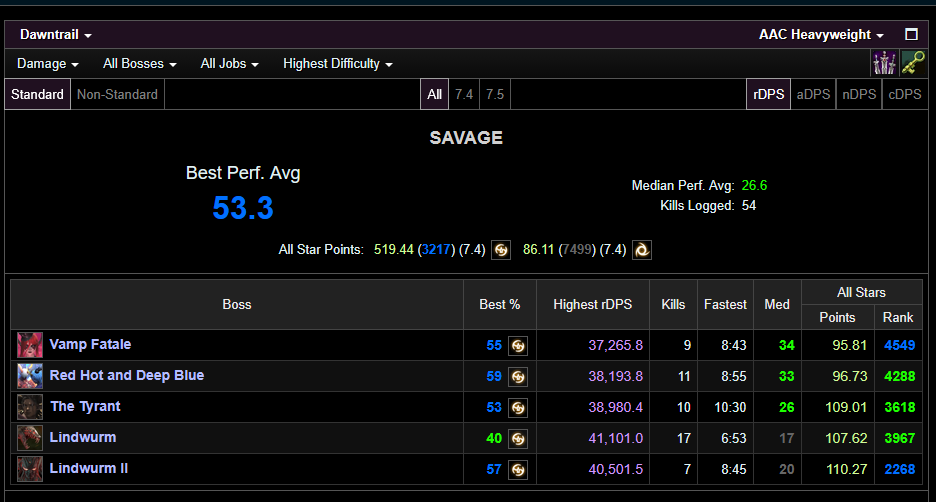Image resolution: width=936 pixels, height=502 pixels.
Task: Click highest rDPS value 38,193.8
Action: (x=615, y=377)
